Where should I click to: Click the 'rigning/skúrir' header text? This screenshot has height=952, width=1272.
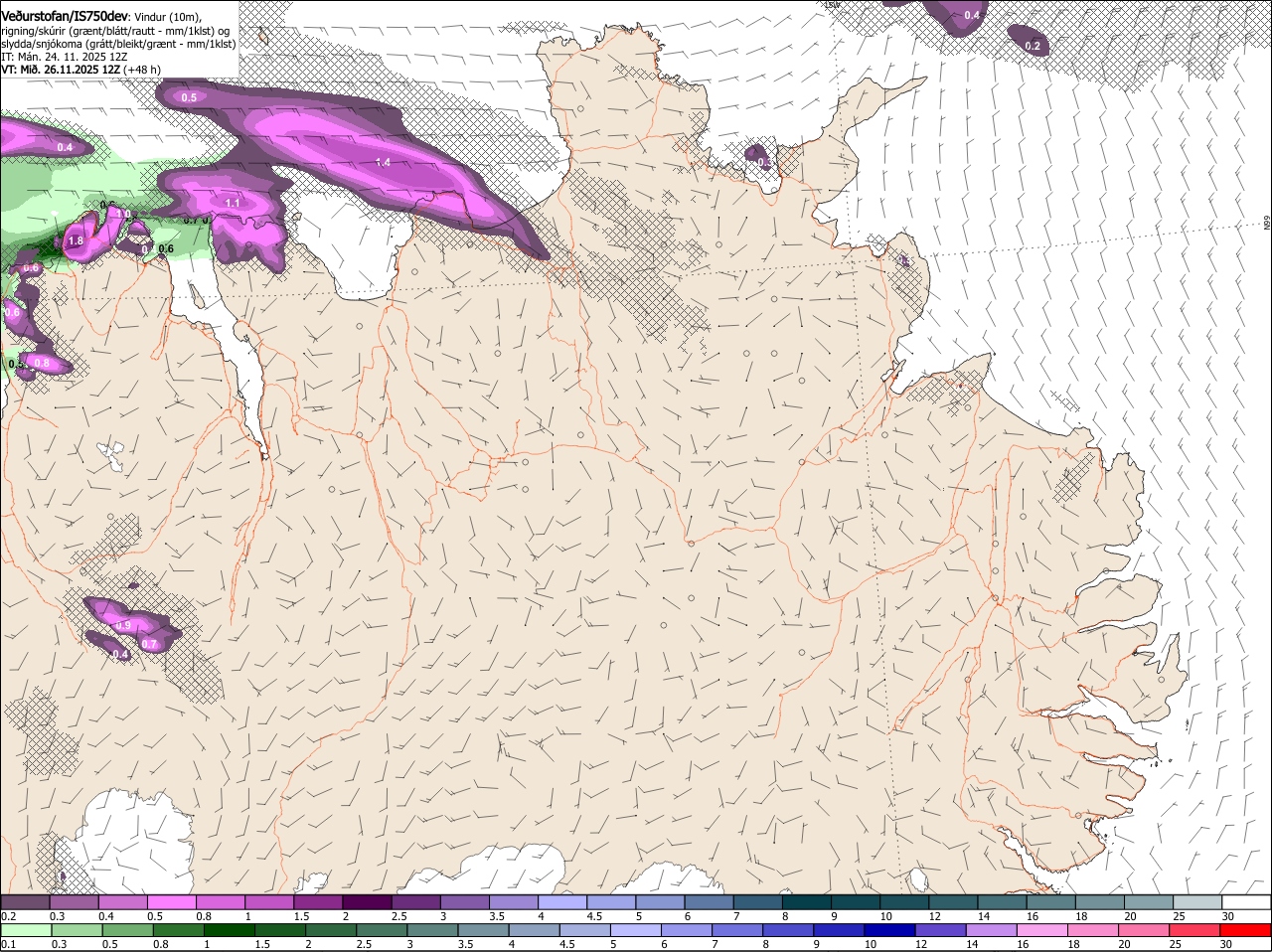point(34,31)
